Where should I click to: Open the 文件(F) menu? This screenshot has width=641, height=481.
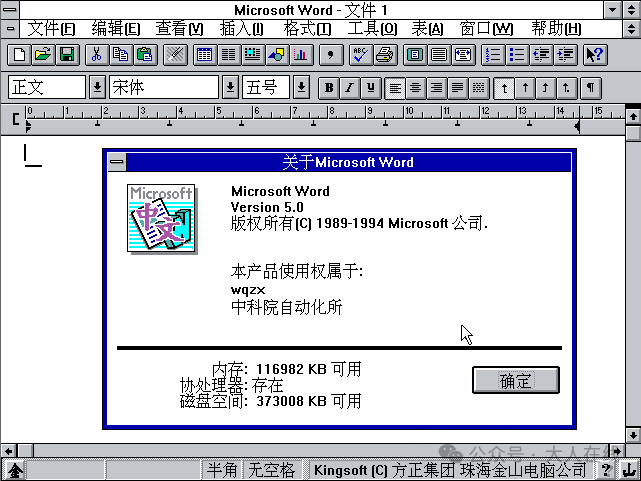[x=51, y=29]
